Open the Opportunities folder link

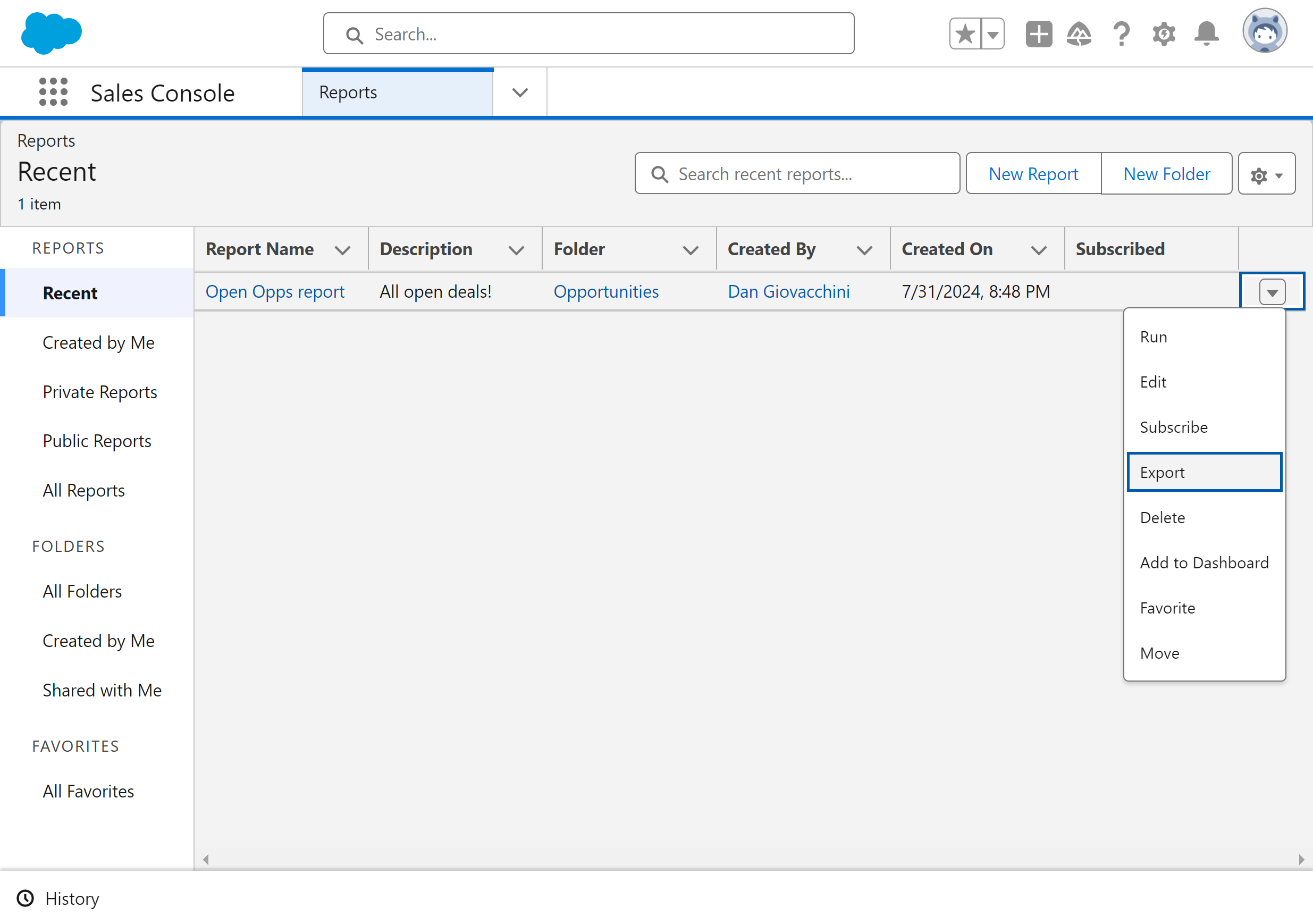[x=606, y=292]
